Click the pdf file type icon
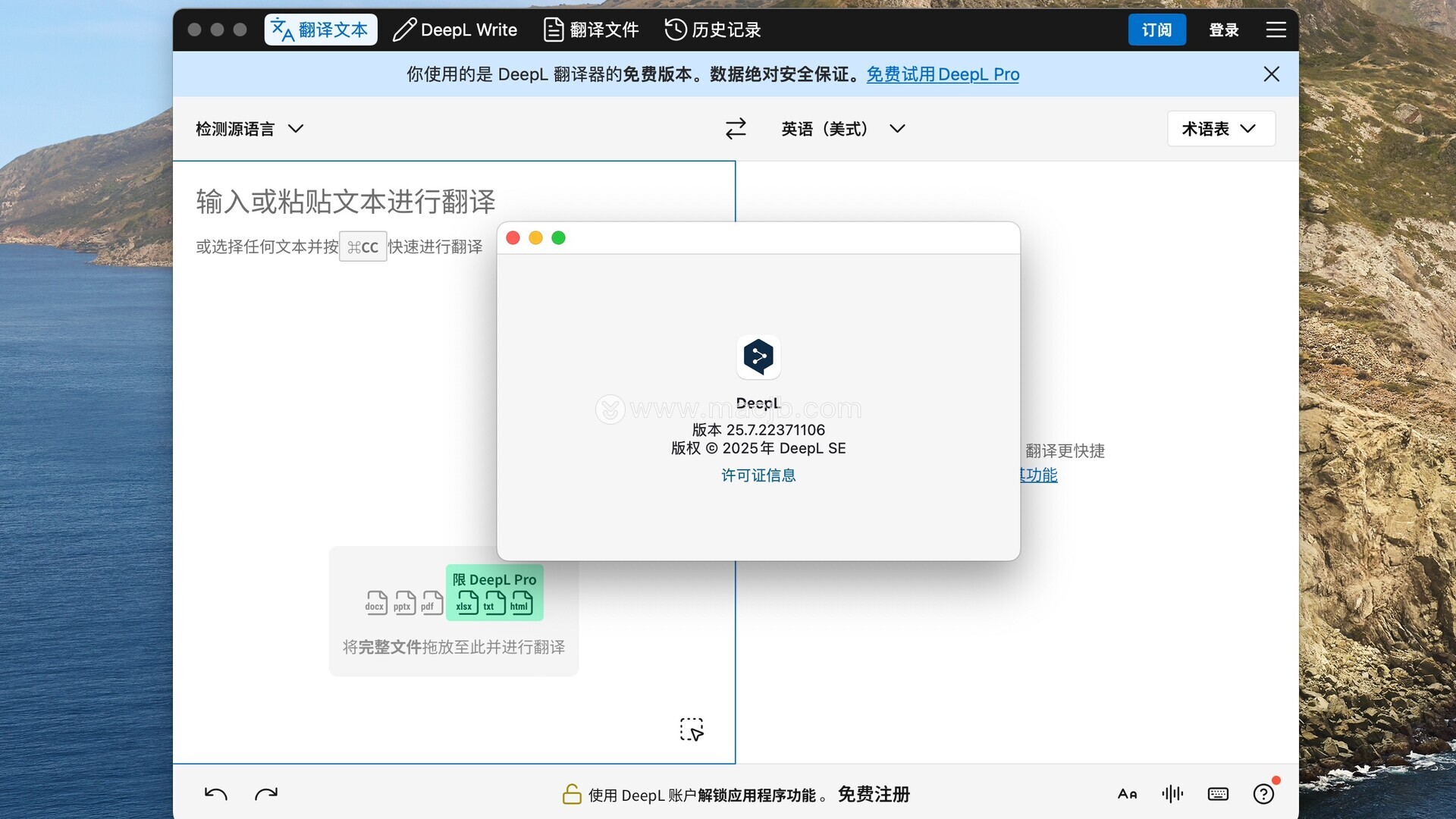 point(431,603)
